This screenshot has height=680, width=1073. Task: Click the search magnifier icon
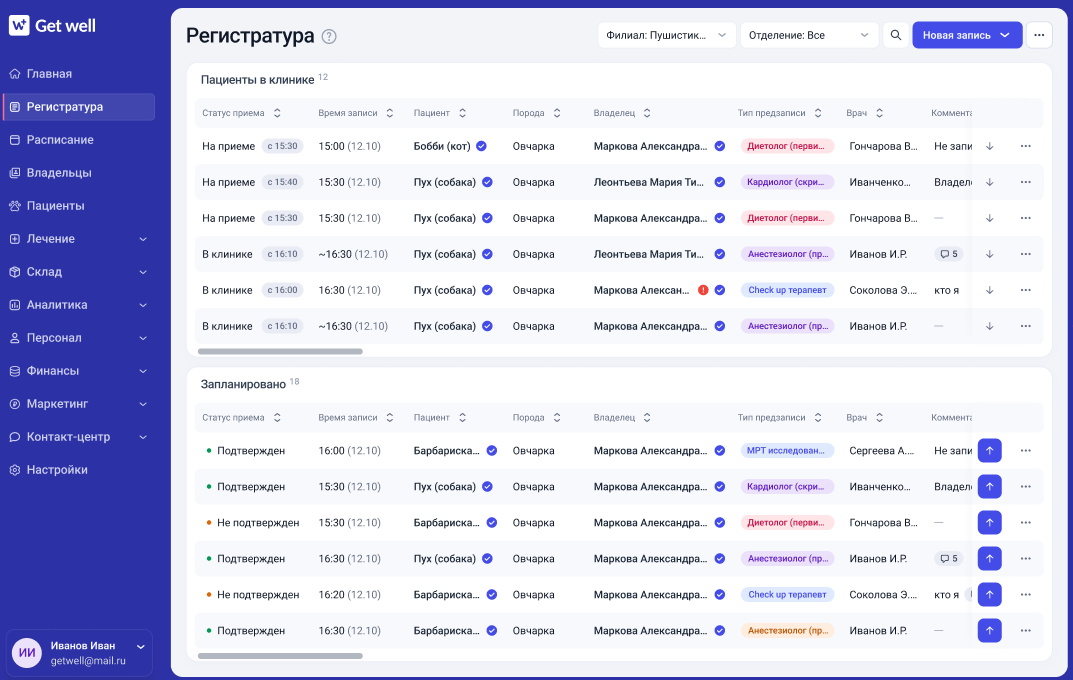click(x=895, y=35)
